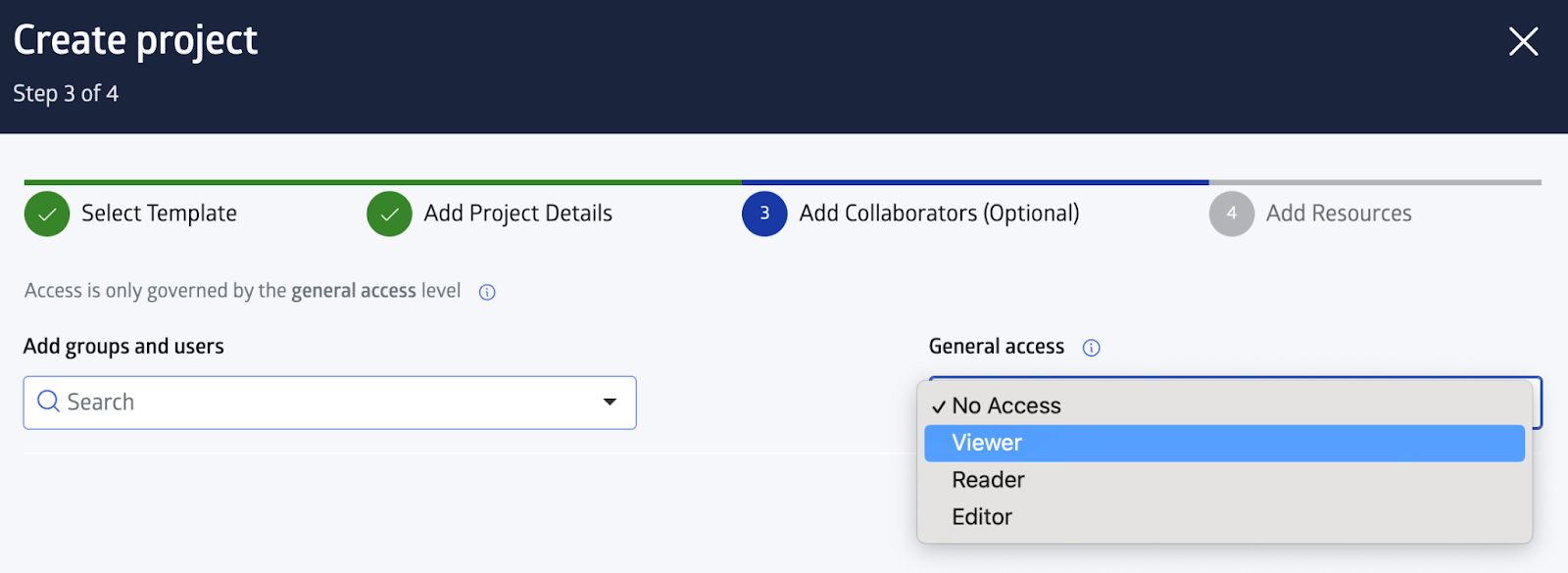Image resolution: width=1568 pixels, height=573 pixels.
Task: Click the bold general access text
Action: pos(354,291)
